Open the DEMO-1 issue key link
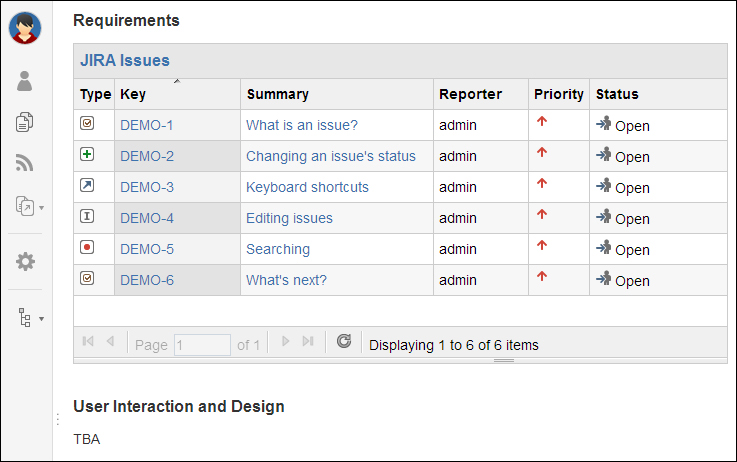 (x=147, y=125)
